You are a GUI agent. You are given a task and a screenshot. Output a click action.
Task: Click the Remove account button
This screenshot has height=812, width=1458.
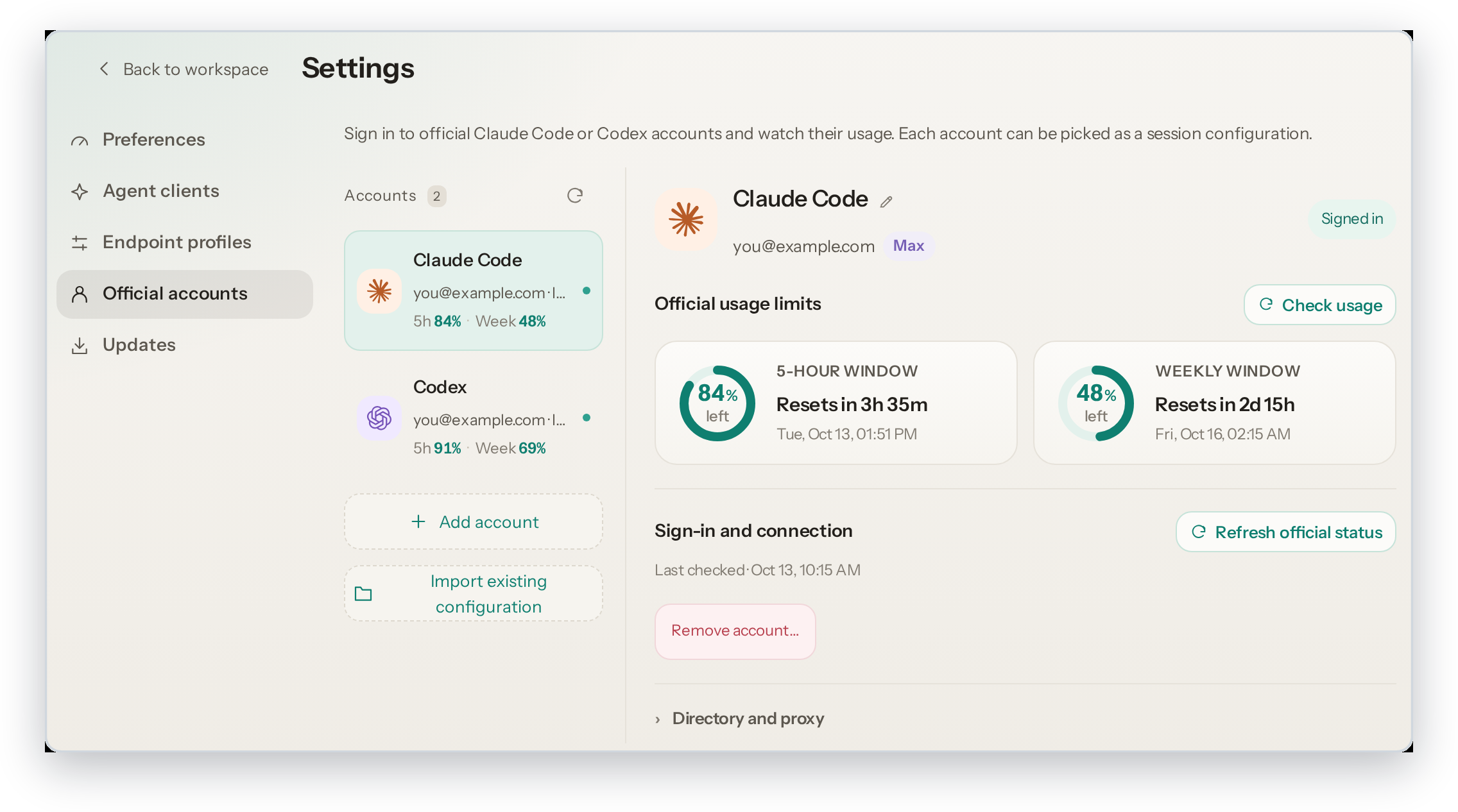pyautogui.click(x=735, y=631)
